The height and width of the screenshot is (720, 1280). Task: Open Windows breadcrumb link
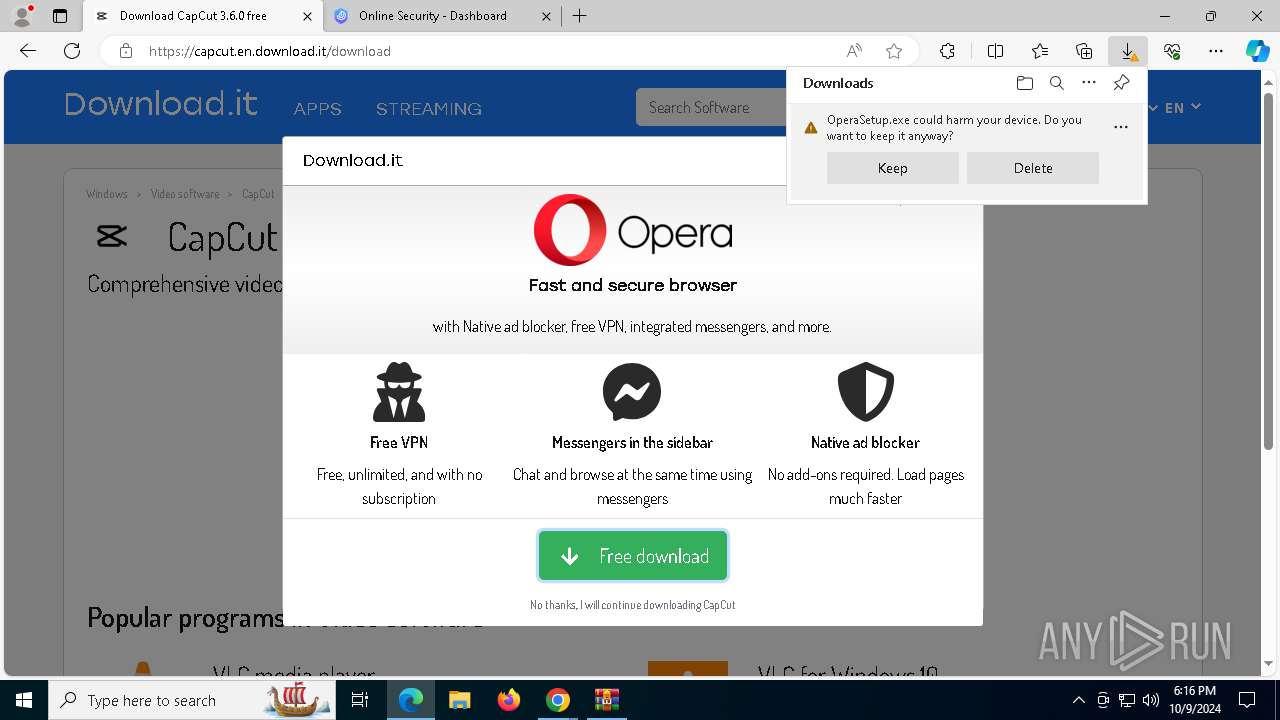tap(107, 194)
